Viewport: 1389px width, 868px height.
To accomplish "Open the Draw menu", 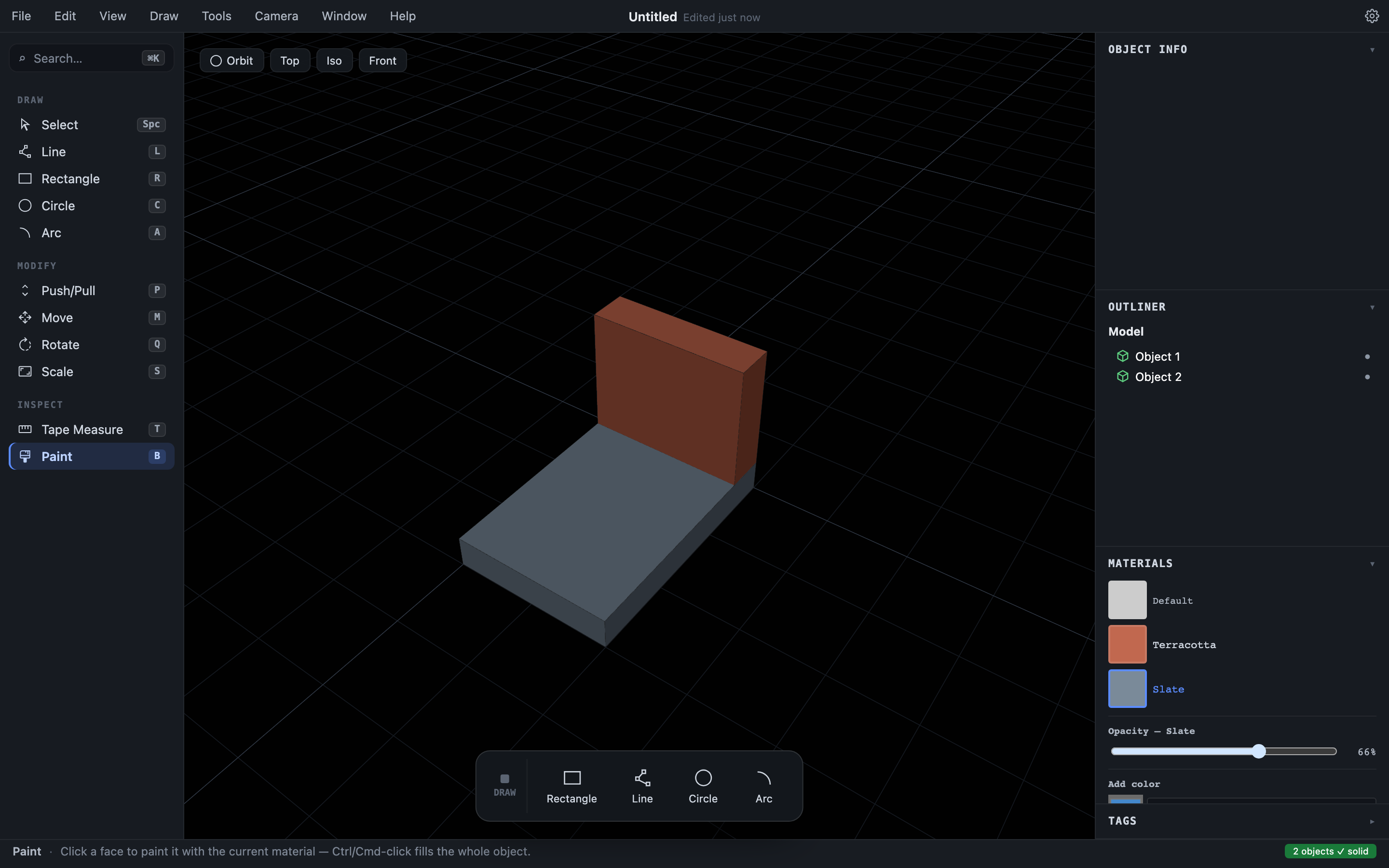I will [164, 16].
